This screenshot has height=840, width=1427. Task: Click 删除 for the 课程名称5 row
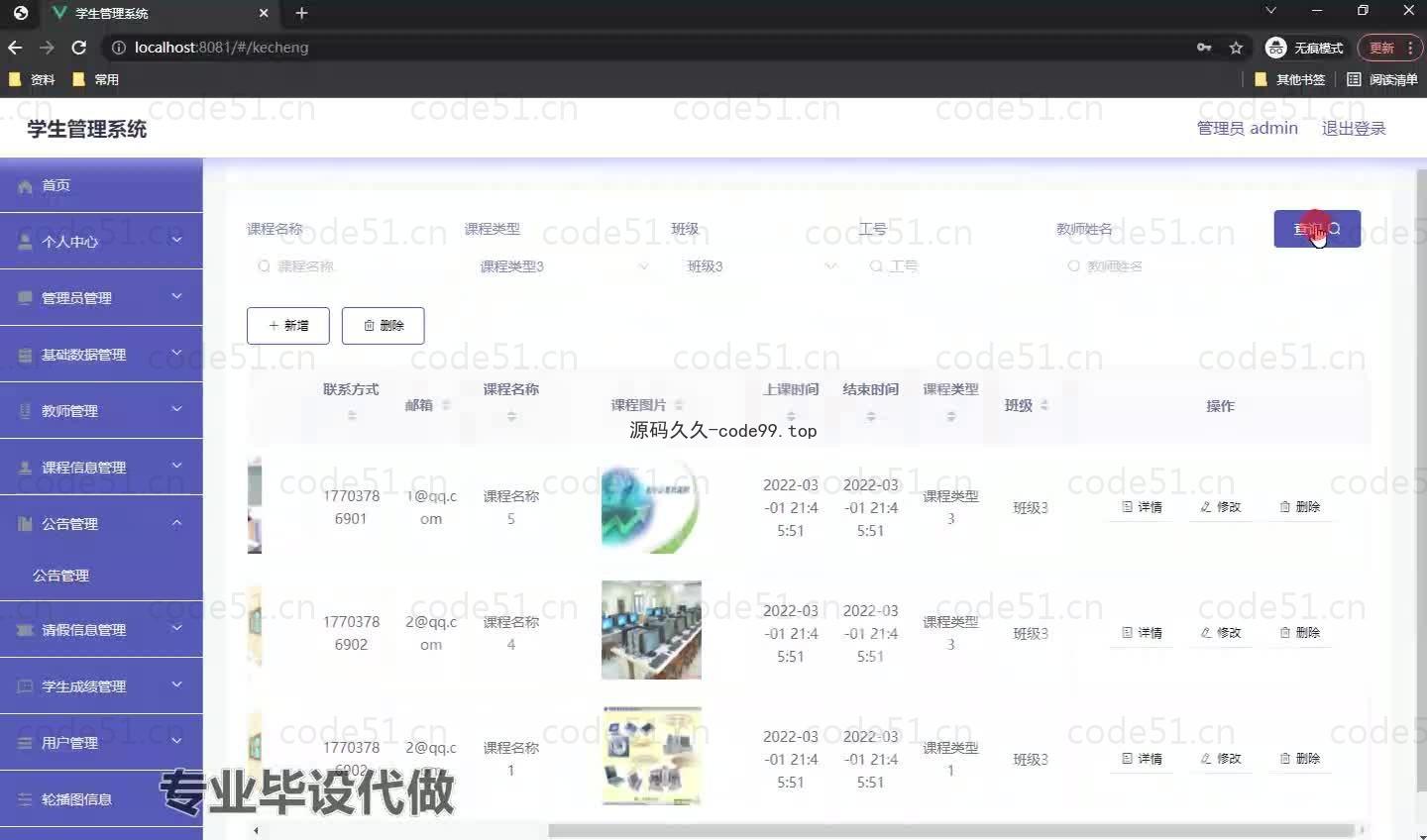(1299, 506)
